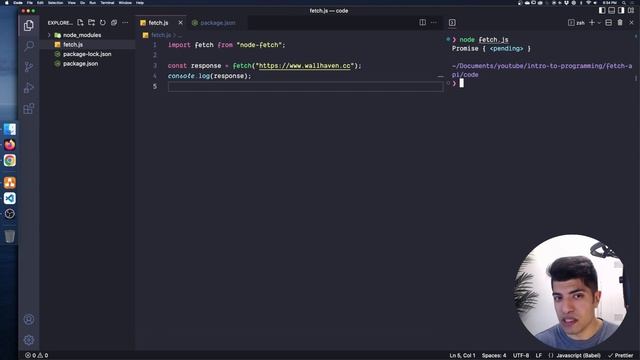Open the new terminal launch profile dropdown
The height and width of the screenshot is (360, 640).
tap(599, 23)
